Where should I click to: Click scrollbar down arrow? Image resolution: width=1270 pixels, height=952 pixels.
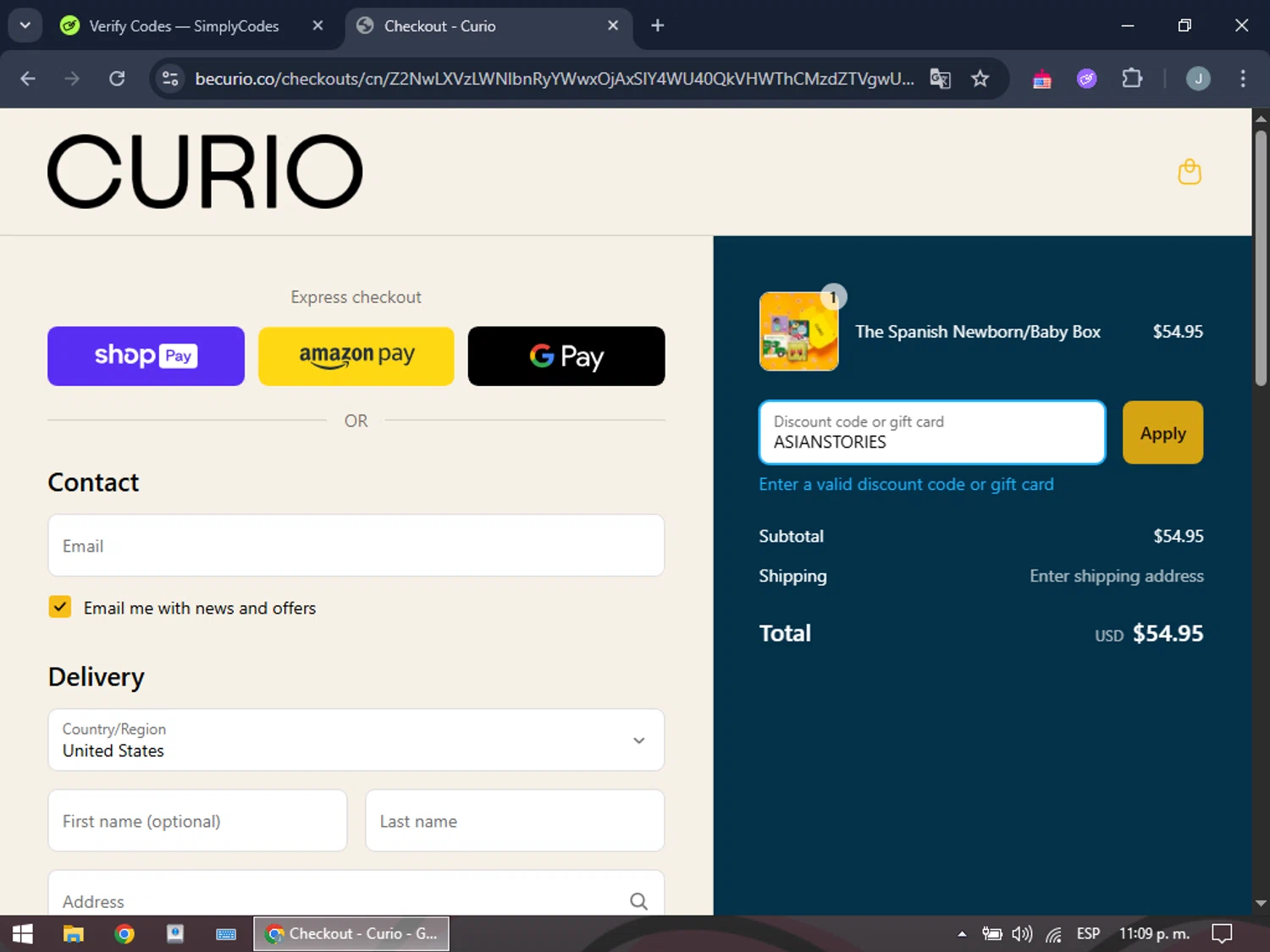pyautogui.click(x=1261, y=904)
